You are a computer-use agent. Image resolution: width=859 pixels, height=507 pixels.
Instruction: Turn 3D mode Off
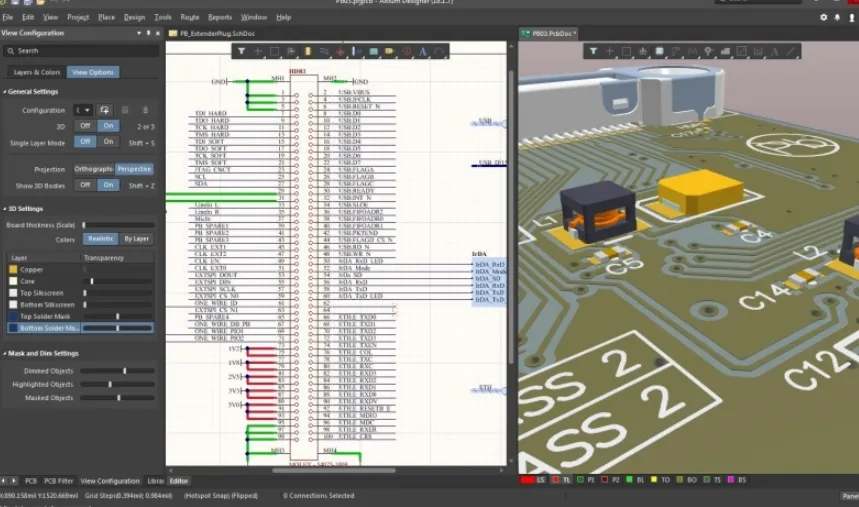pos(85,126)
